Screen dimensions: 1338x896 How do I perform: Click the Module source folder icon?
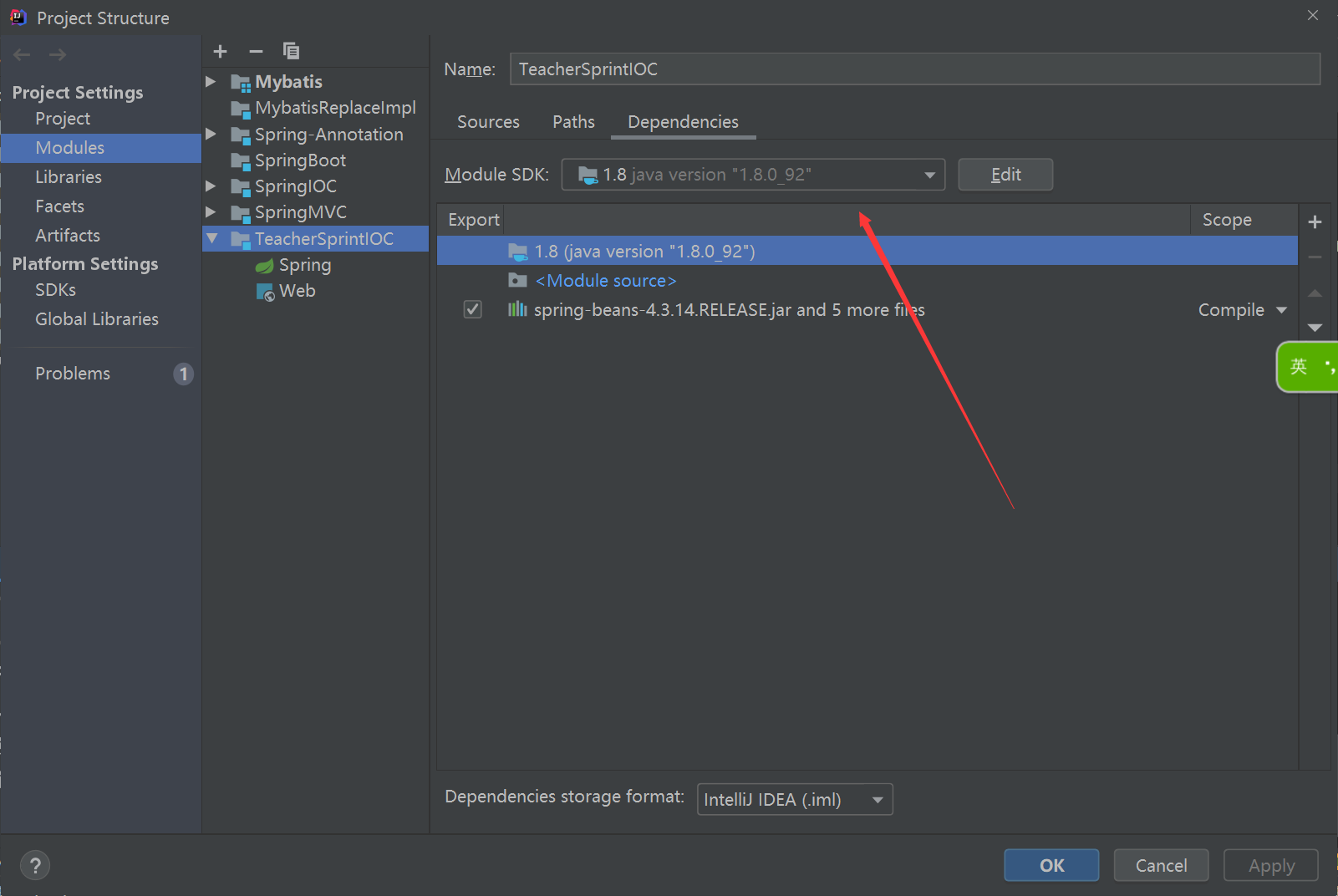518,281
